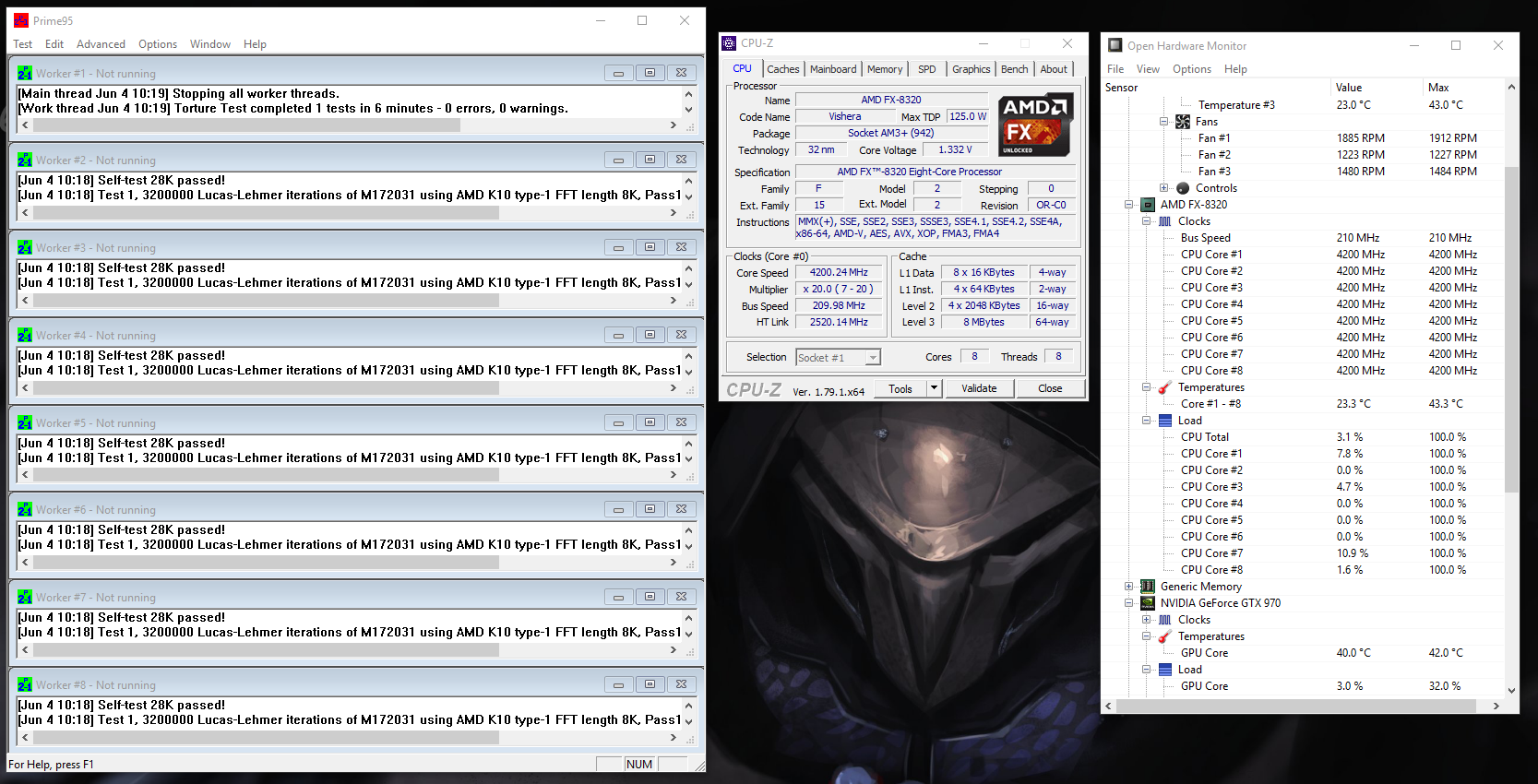This screenshot has height=784, width=1538.
Task: Click the Close button in CPU-Z
Action: [x=1050, y=388]
